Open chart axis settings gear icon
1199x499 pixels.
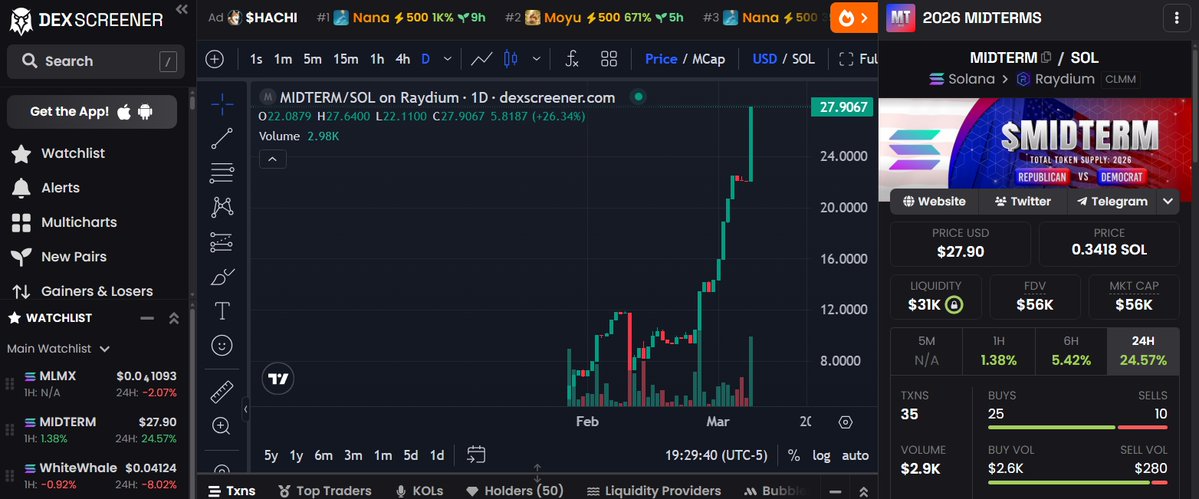pos(845,422)
